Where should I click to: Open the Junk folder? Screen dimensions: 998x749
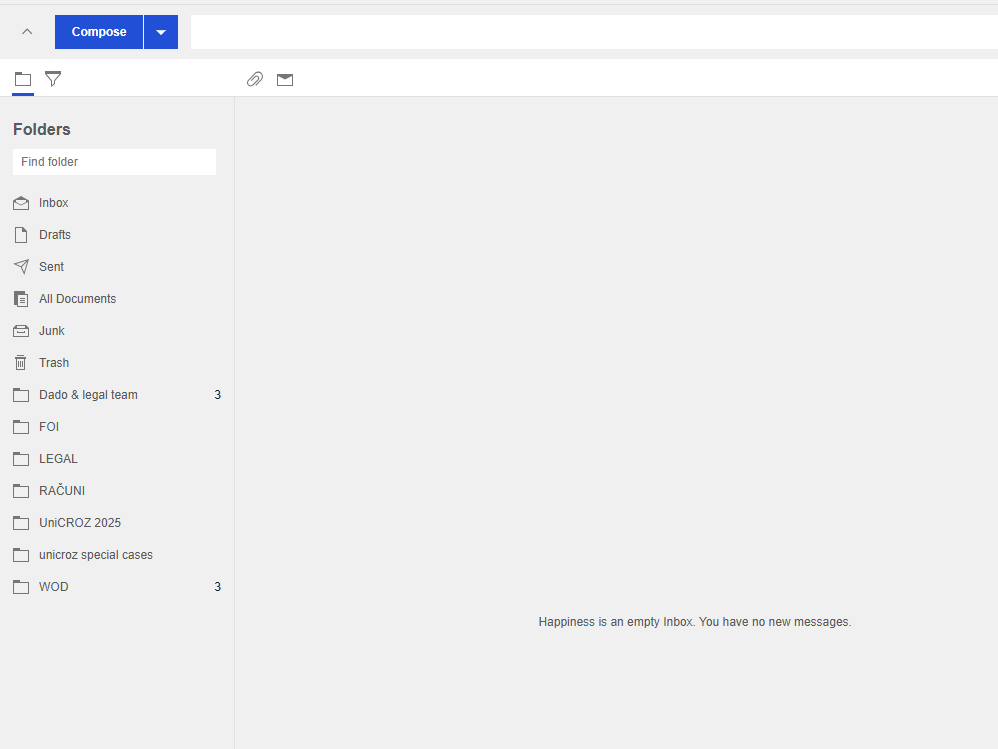click(x=117, y=331)
